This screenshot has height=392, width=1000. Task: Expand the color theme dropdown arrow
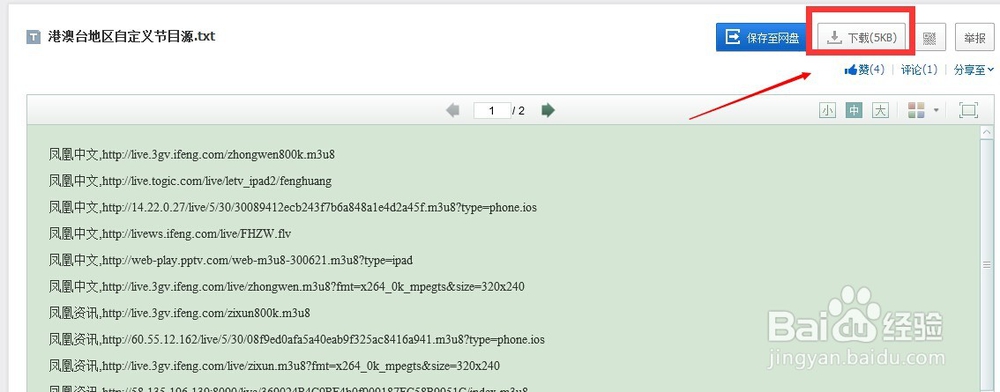936,110
